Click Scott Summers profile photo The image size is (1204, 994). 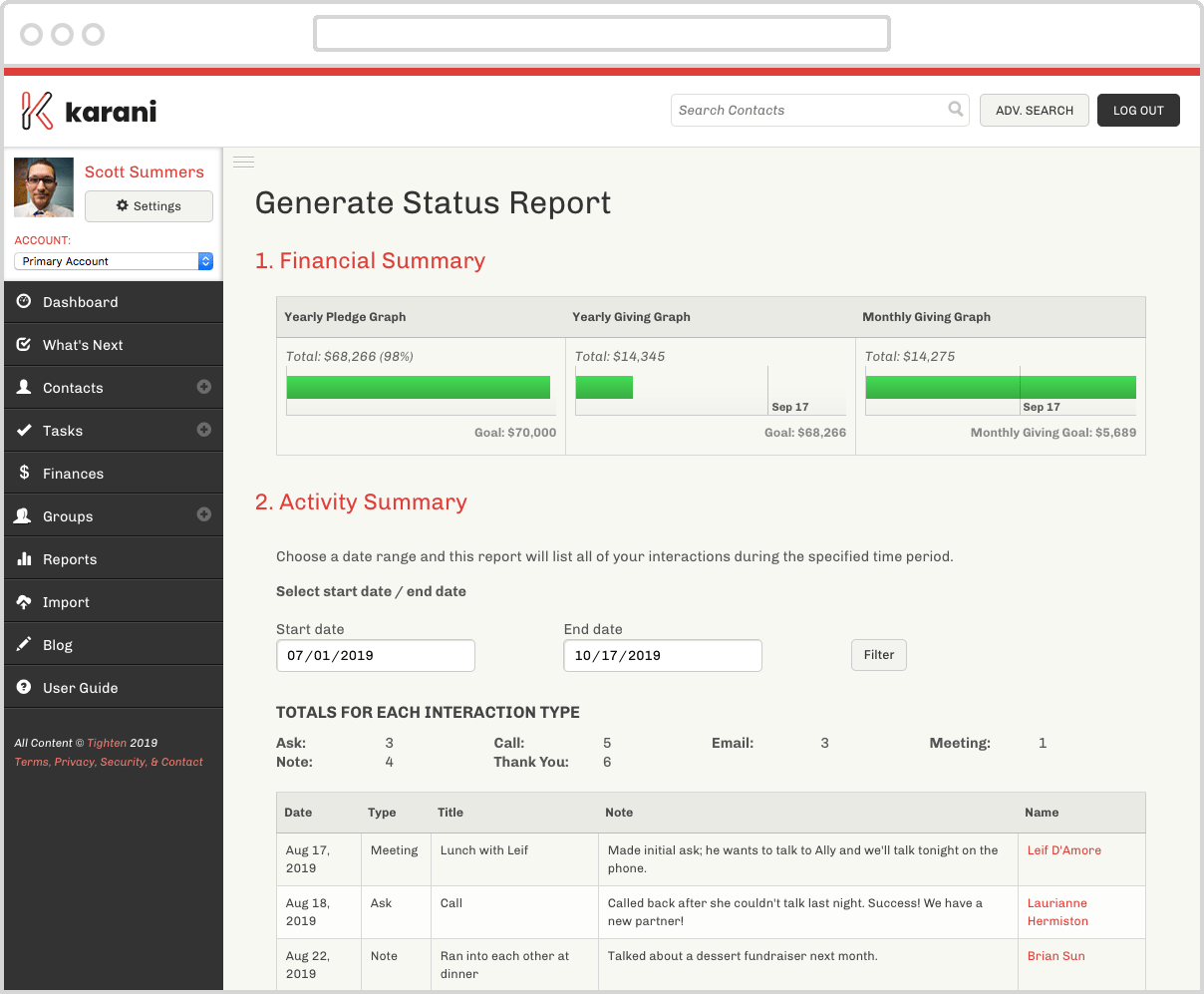(x=44, y=187)
